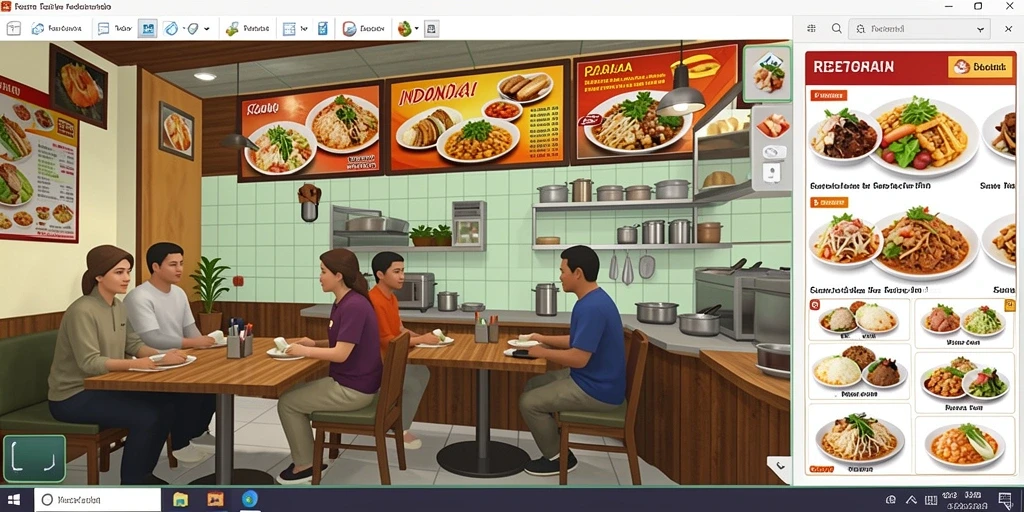Screen dimensions: 1024x512
Task: Open File Explorer from the taskbar
Action: [x=180, y=500]
